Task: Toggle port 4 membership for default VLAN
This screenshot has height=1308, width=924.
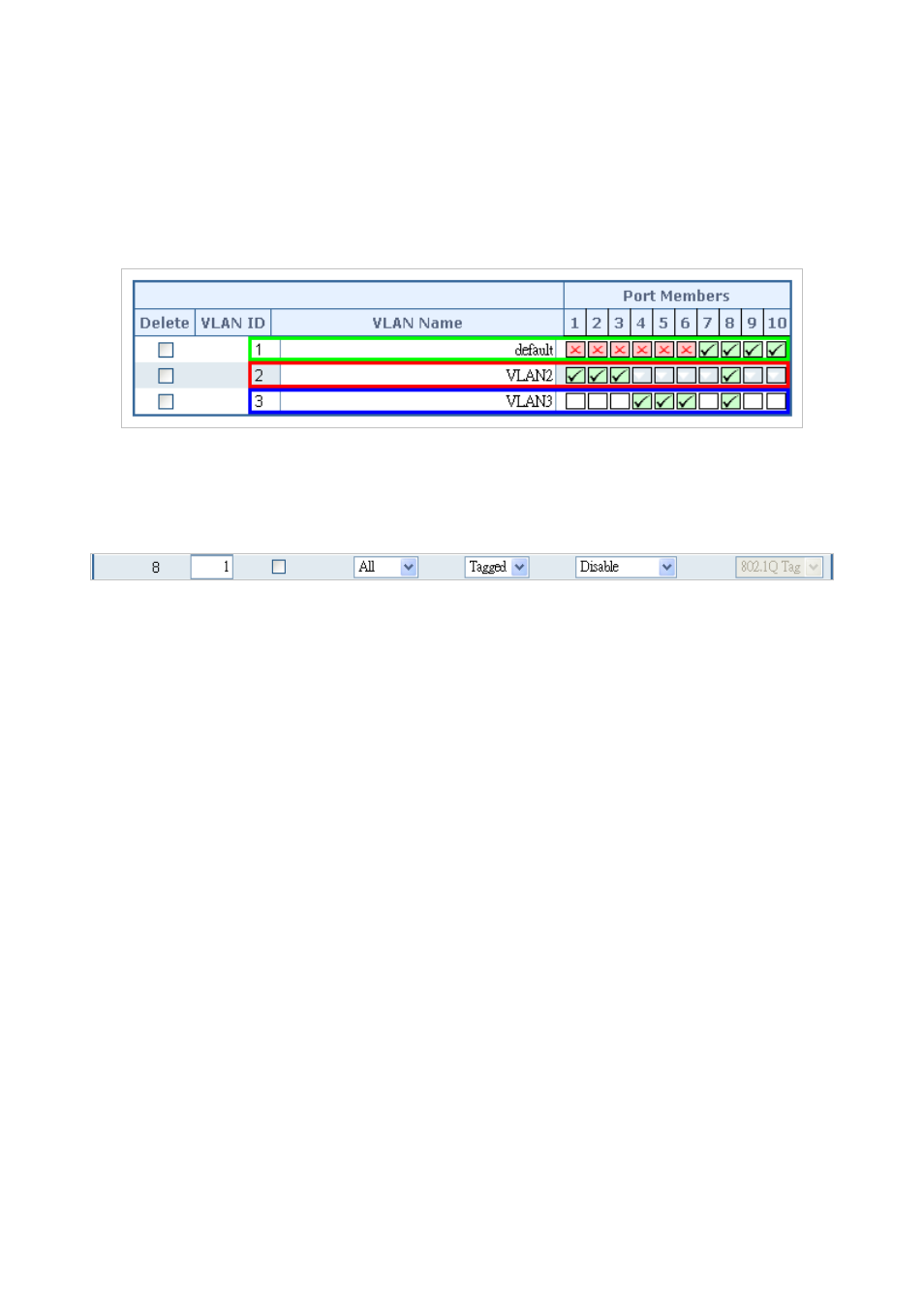Action: point(642,350)
